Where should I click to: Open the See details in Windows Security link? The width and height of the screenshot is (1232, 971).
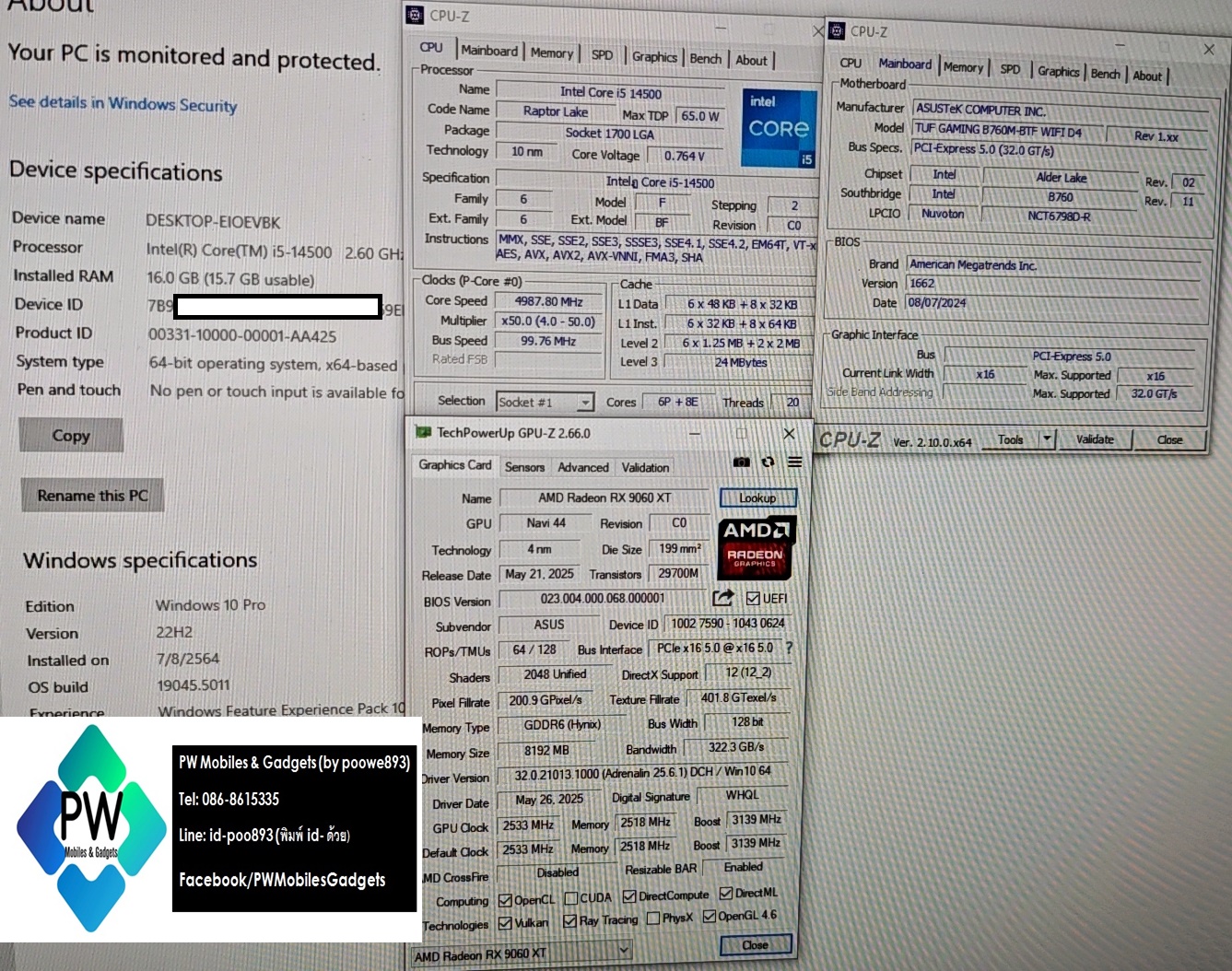[123, 103]
